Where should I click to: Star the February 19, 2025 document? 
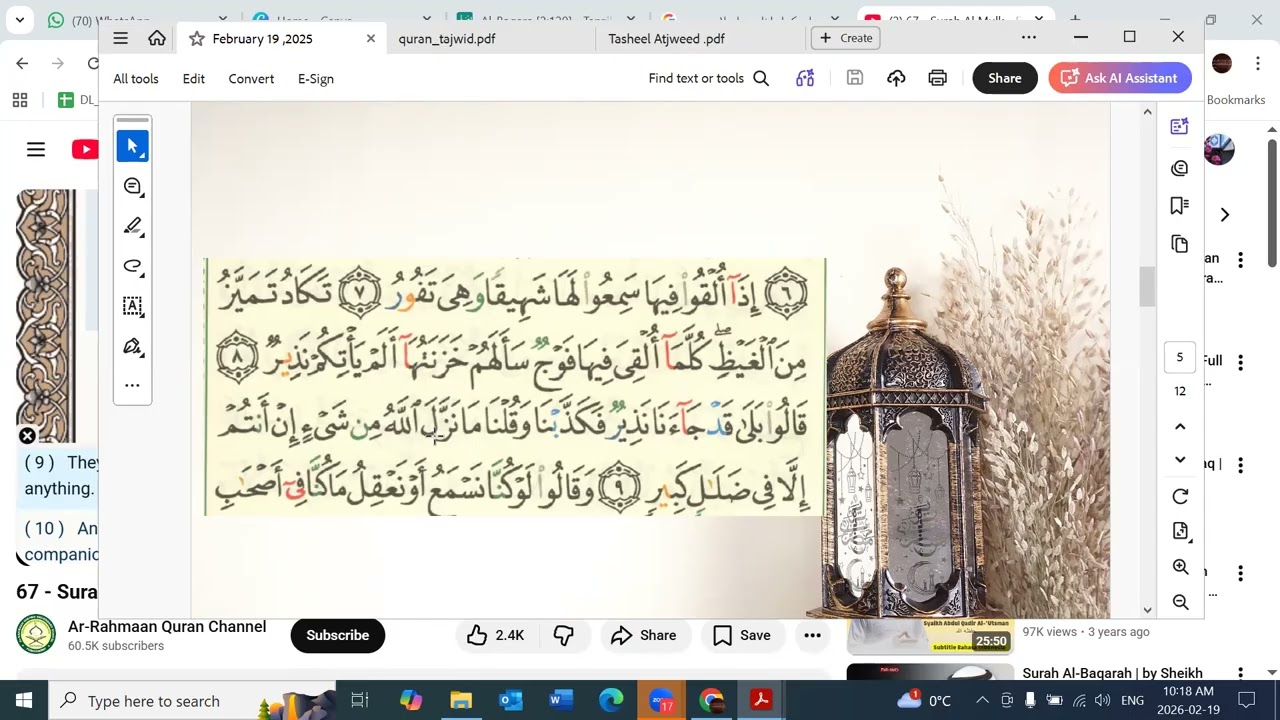pos(196,38)
